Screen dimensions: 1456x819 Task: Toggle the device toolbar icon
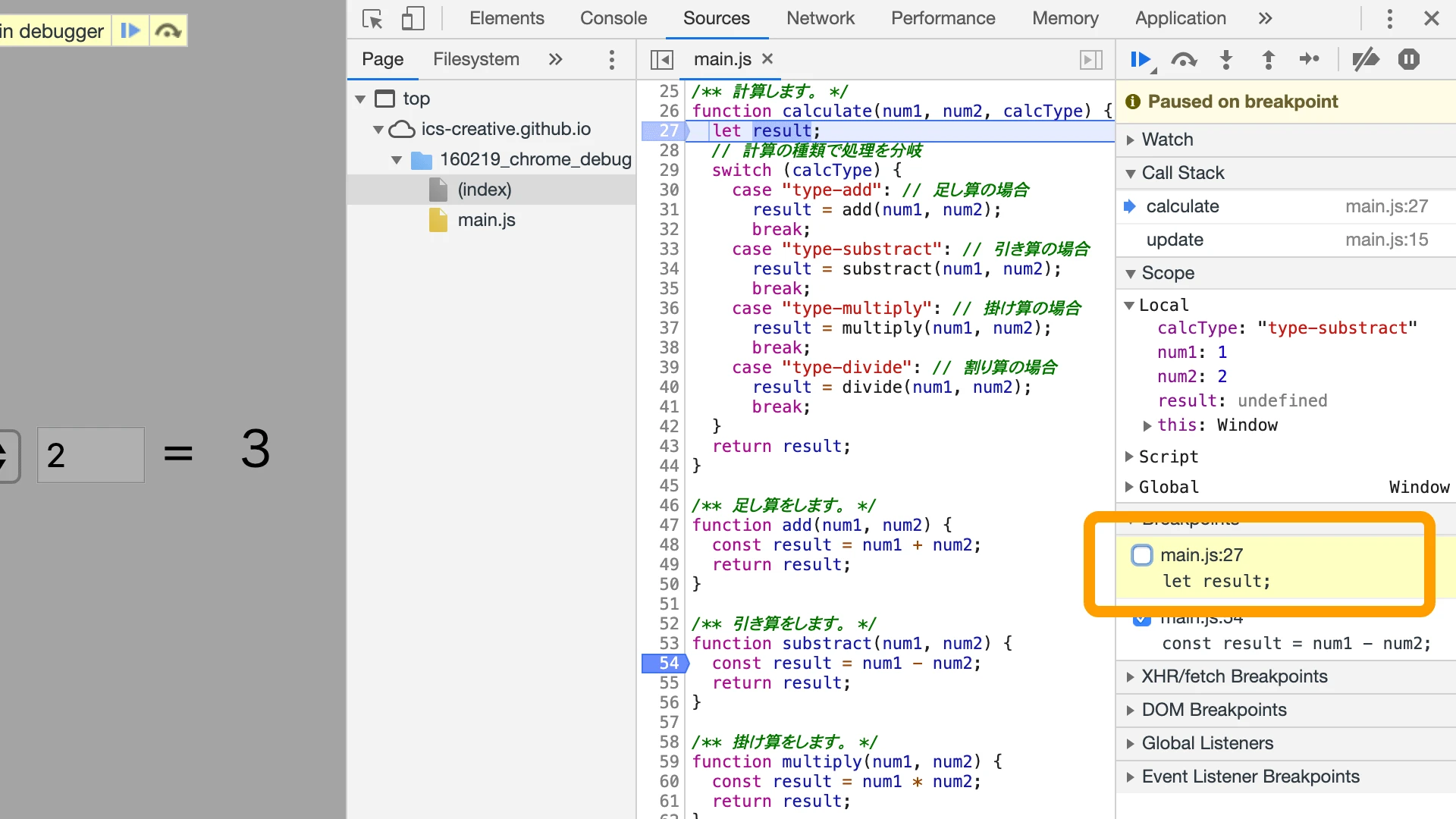click(413, 18)
